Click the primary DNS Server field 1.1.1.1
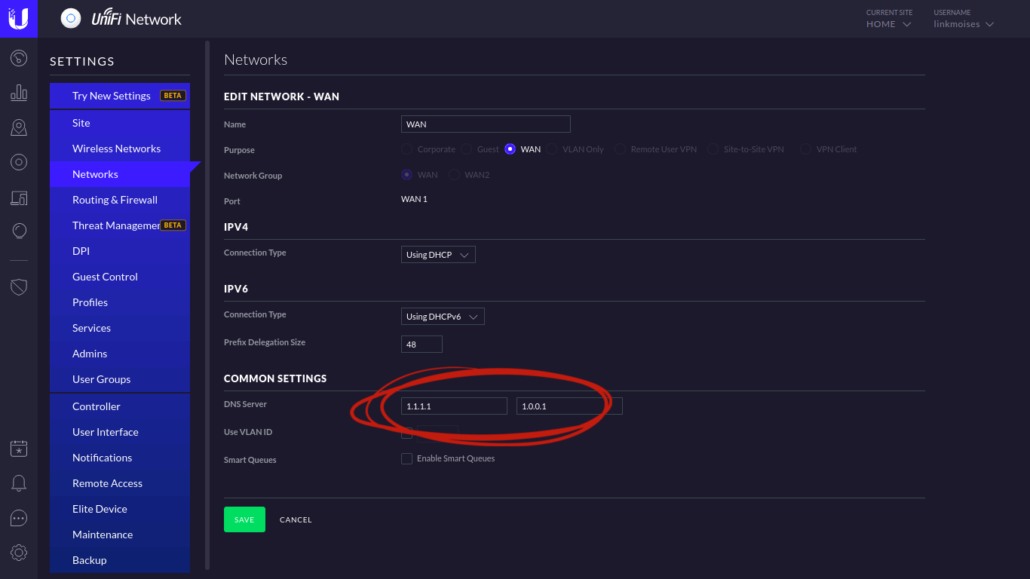Image resolution: width=1030 pixels, height=579 pixels. pos(454,406)
